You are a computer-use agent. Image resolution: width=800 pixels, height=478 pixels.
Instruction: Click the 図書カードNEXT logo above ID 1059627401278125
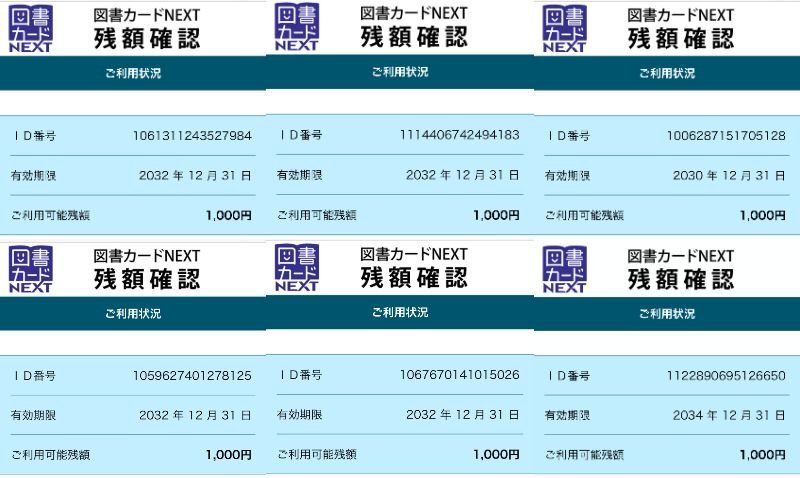[31, 270]
